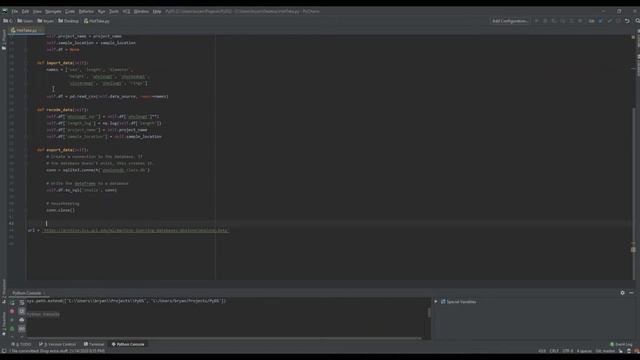Click the Desktop folder breadcrumb
This screenshot has height=360, width=640.
tap(69, 21)
